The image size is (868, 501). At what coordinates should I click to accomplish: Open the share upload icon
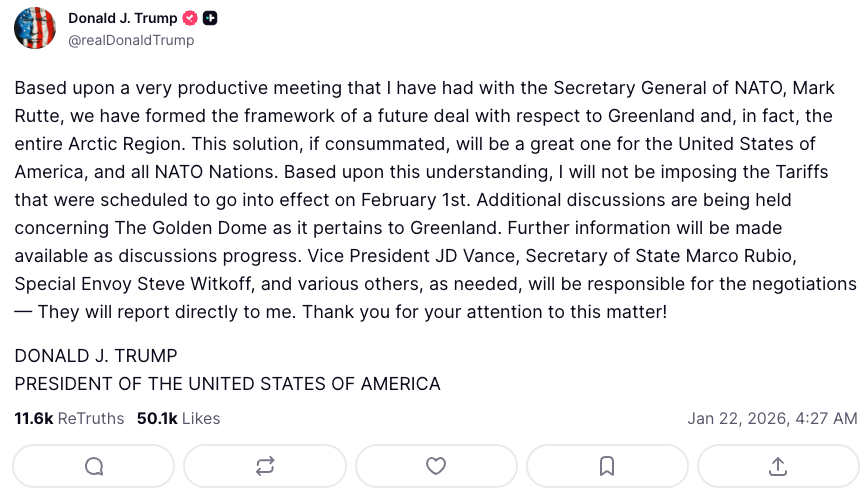point(778,466)
